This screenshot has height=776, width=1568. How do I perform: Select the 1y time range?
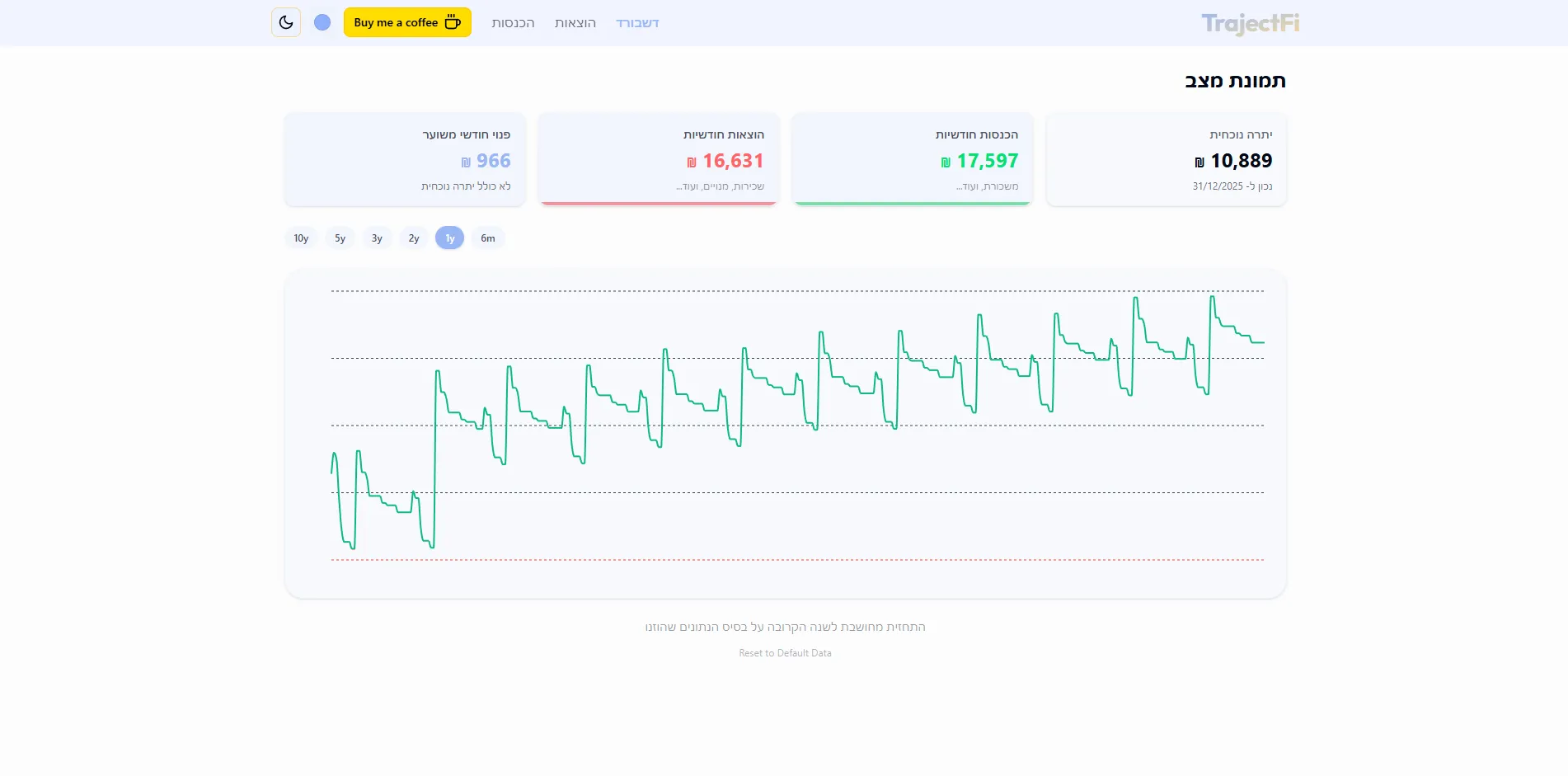(x=450, y=238)
